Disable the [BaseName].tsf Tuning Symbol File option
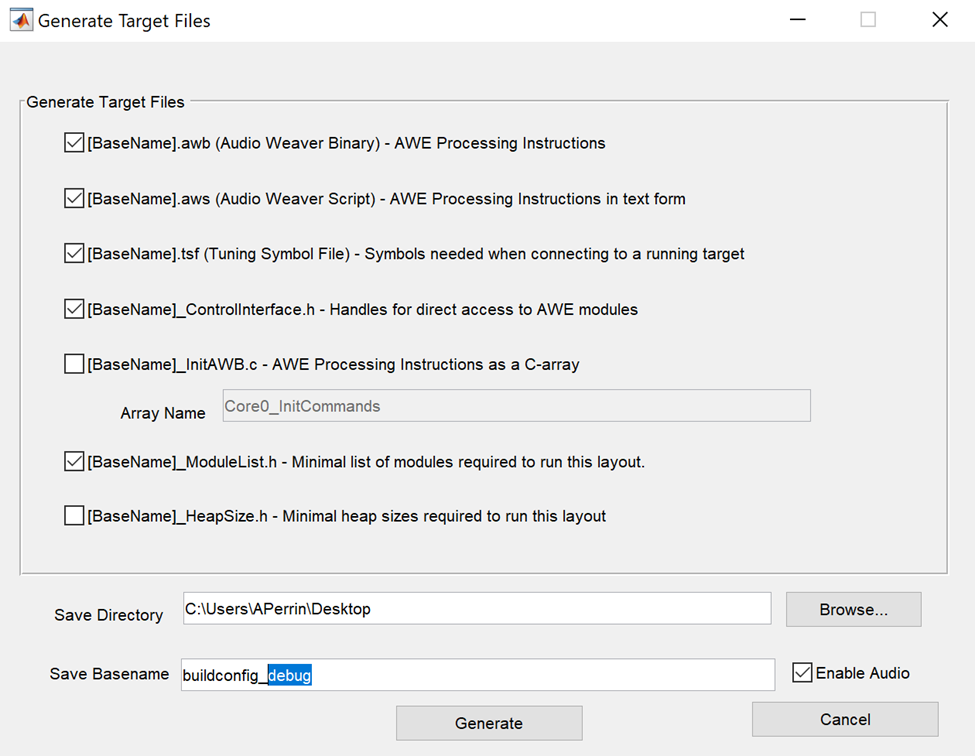 74,253
